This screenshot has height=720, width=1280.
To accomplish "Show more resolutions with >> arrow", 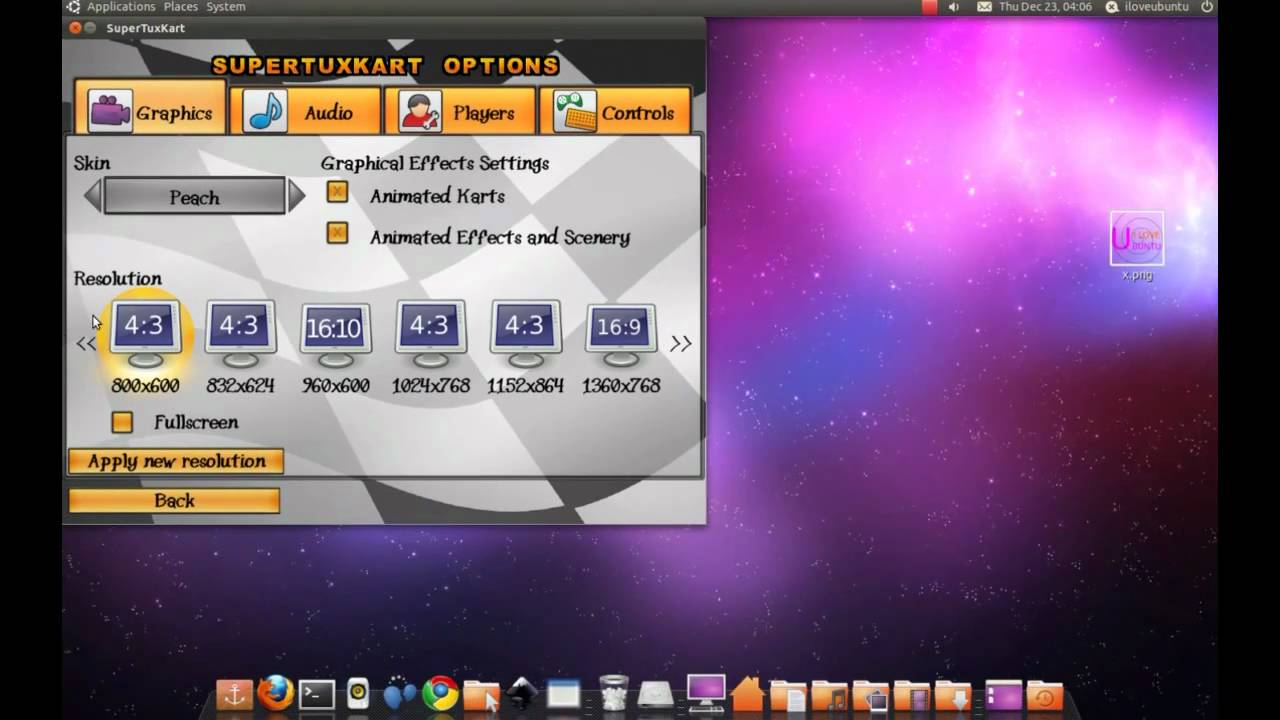I will click(681, 344).
